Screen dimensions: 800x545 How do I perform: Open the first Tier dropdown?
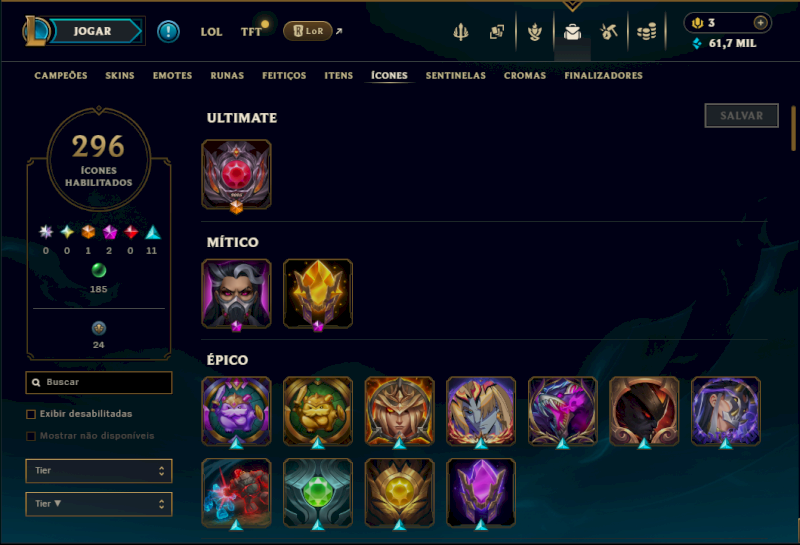99,470
